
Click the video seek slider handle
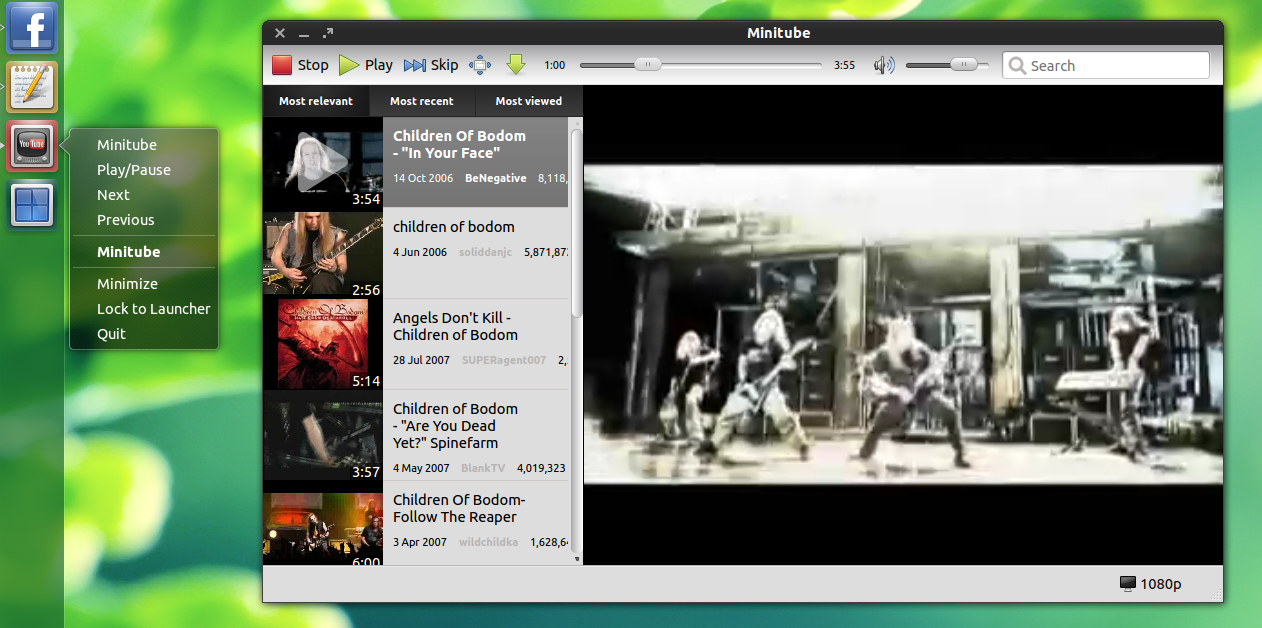pyautogui.click(x=647, y=65)
